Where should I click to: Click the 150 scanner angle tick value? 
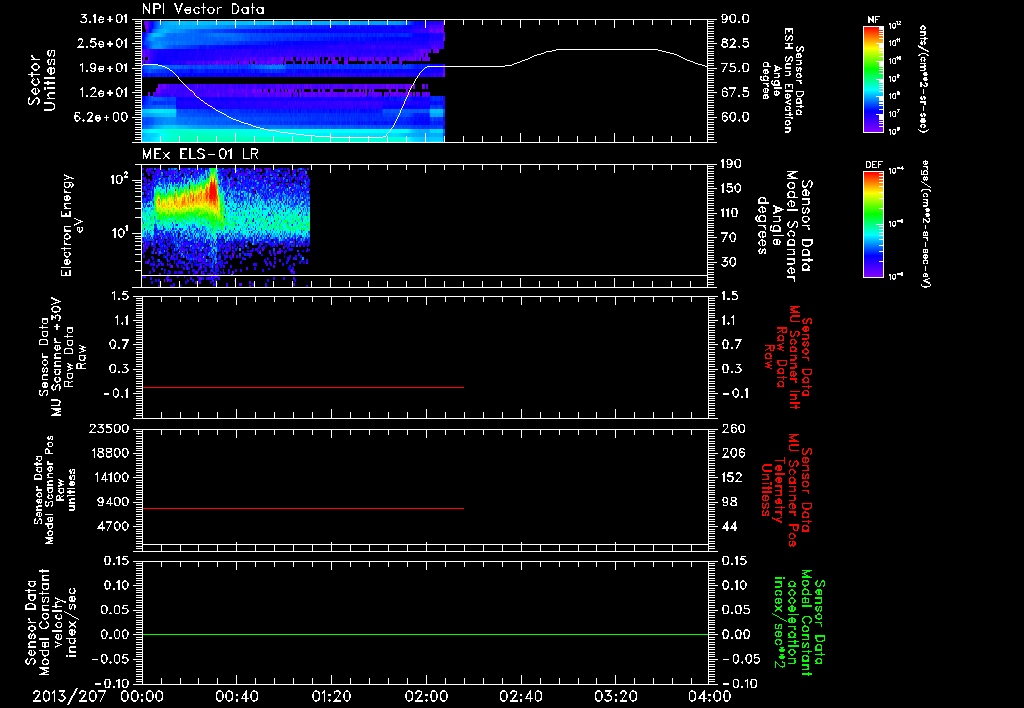coord(731,189)
